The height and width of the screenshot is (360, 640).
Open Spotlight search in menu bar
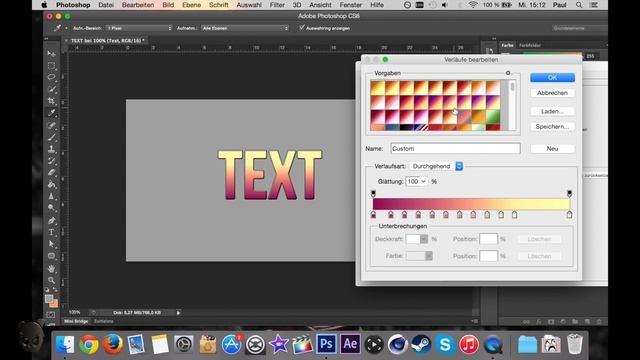579,5
